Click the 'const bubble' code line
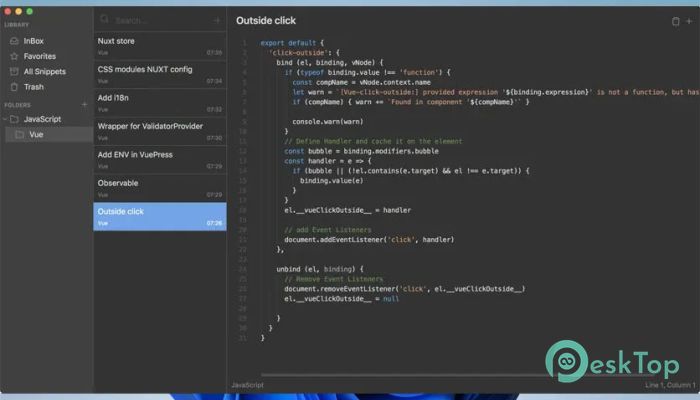The height and width of the screenshot is (400, 700). pyautogui.click(x=361, y=151)
